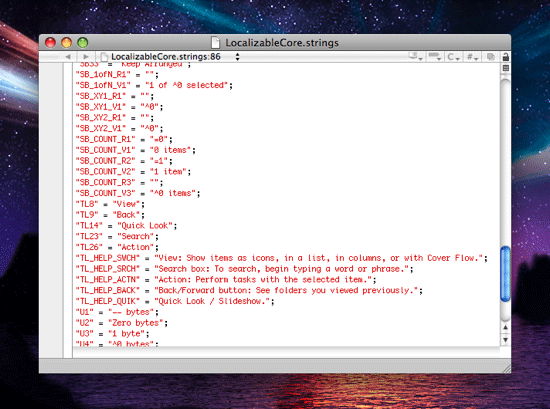Minimize the window with the yellow button

point(66,42)
